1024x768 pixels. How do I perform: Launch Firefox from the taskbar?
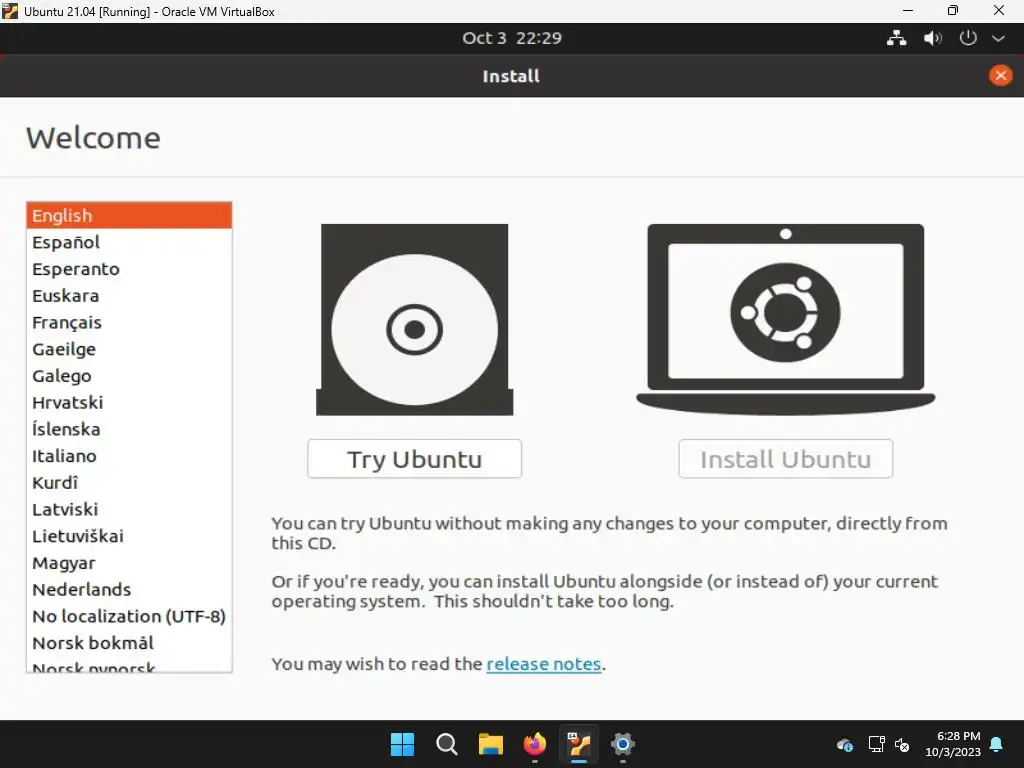pyautogui.click(x=535, y=744)
